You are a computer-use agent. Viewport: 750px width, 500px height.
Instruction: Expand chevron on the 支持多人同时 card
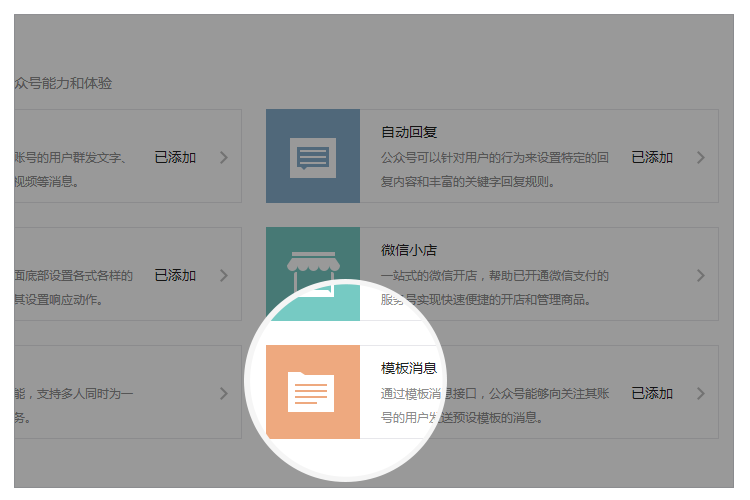224,393
